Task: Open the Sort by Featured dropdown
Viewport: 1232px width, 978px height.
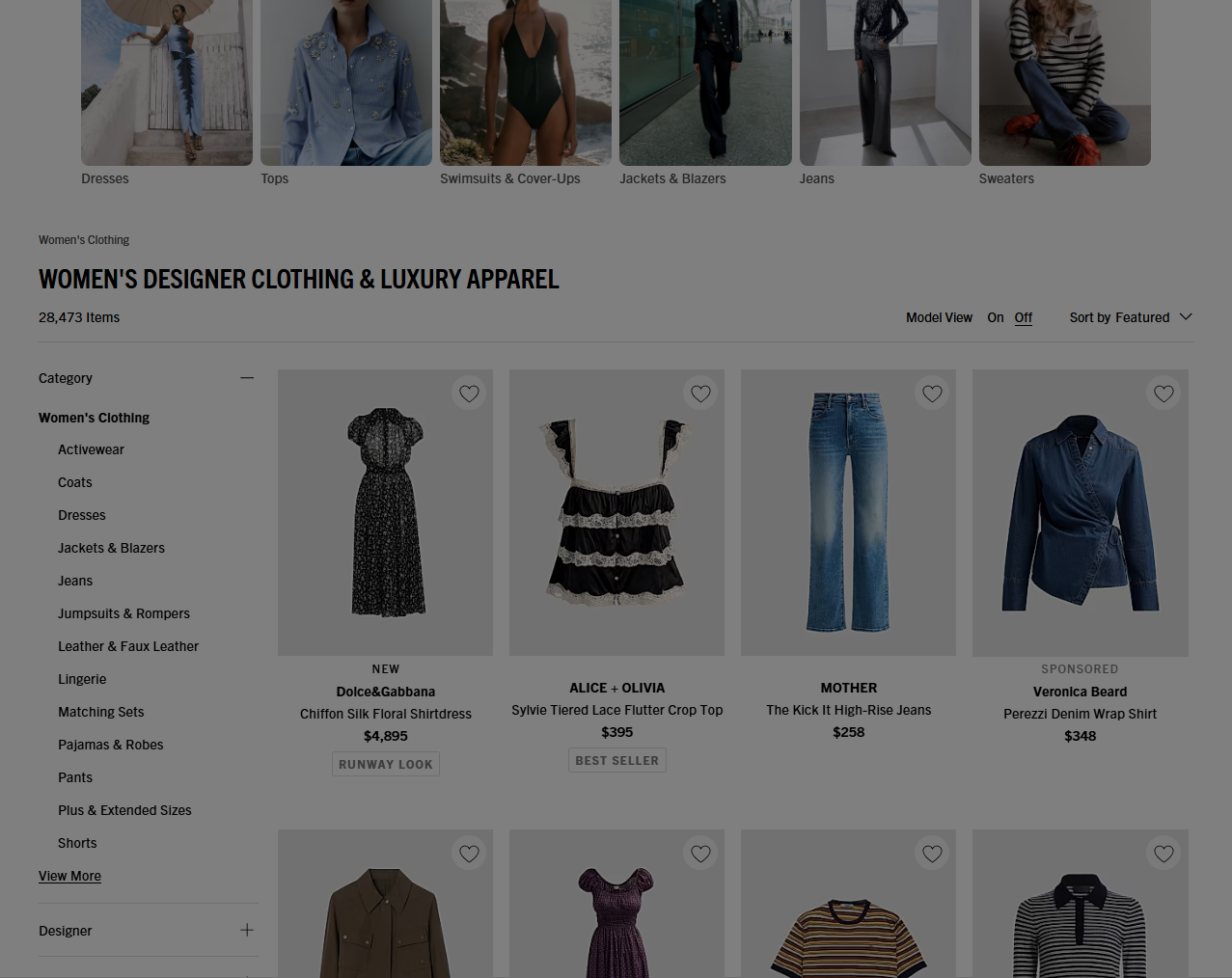Action: point(1131,317)
